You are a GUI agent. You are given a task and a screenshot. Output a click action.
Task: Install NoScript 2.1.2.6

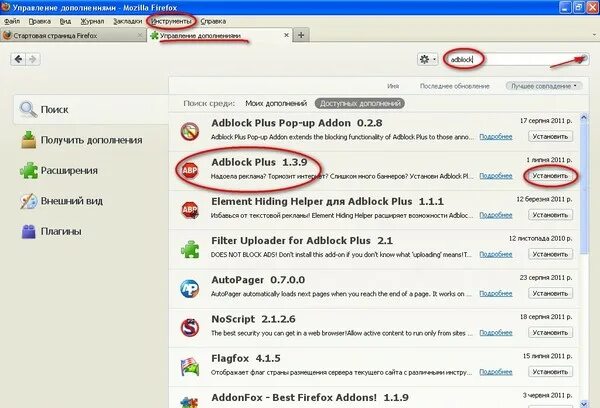pyautogui.click(x=550, y=333)
